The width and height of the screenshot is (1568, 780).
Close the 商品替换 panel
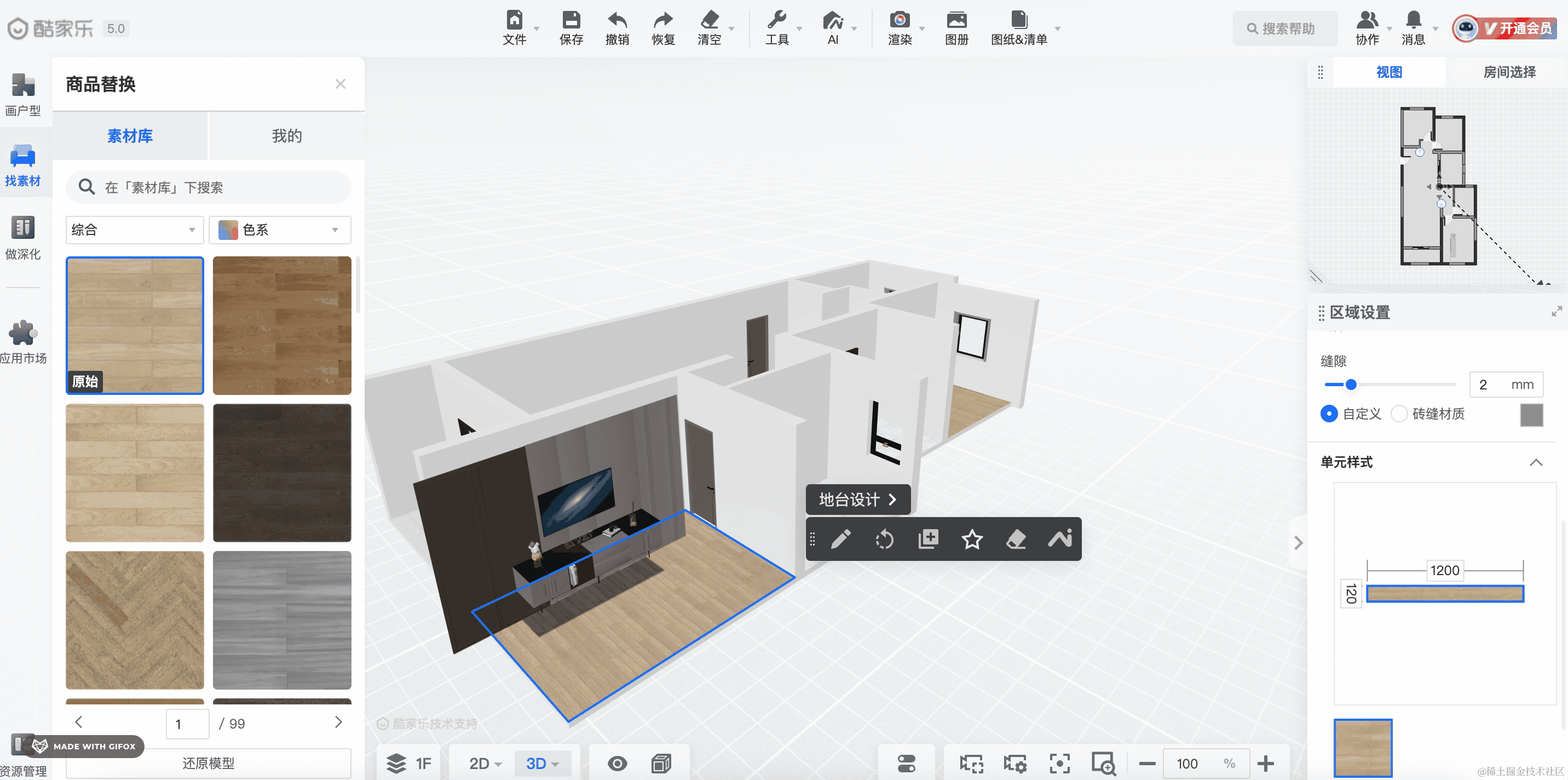pos(340,84)
